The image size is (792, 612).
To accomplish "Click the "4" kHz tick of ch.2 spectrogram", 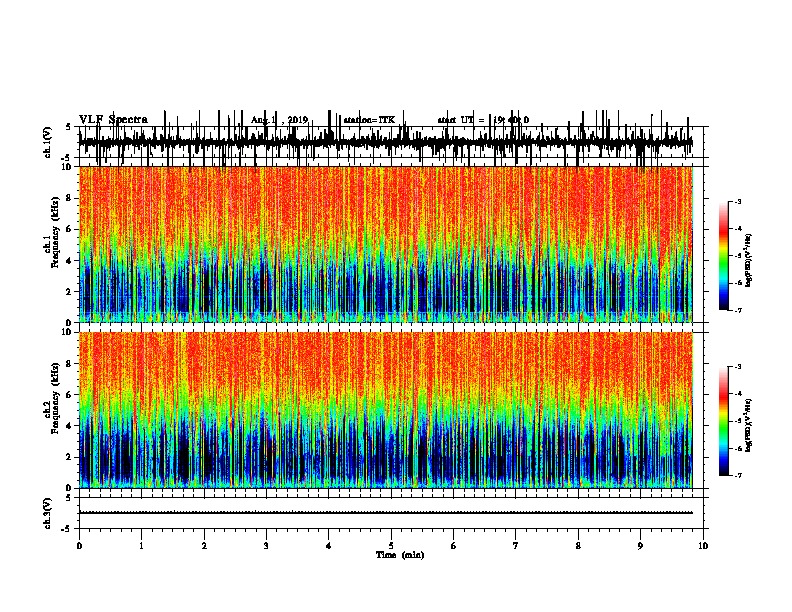I will pos(69,427).
